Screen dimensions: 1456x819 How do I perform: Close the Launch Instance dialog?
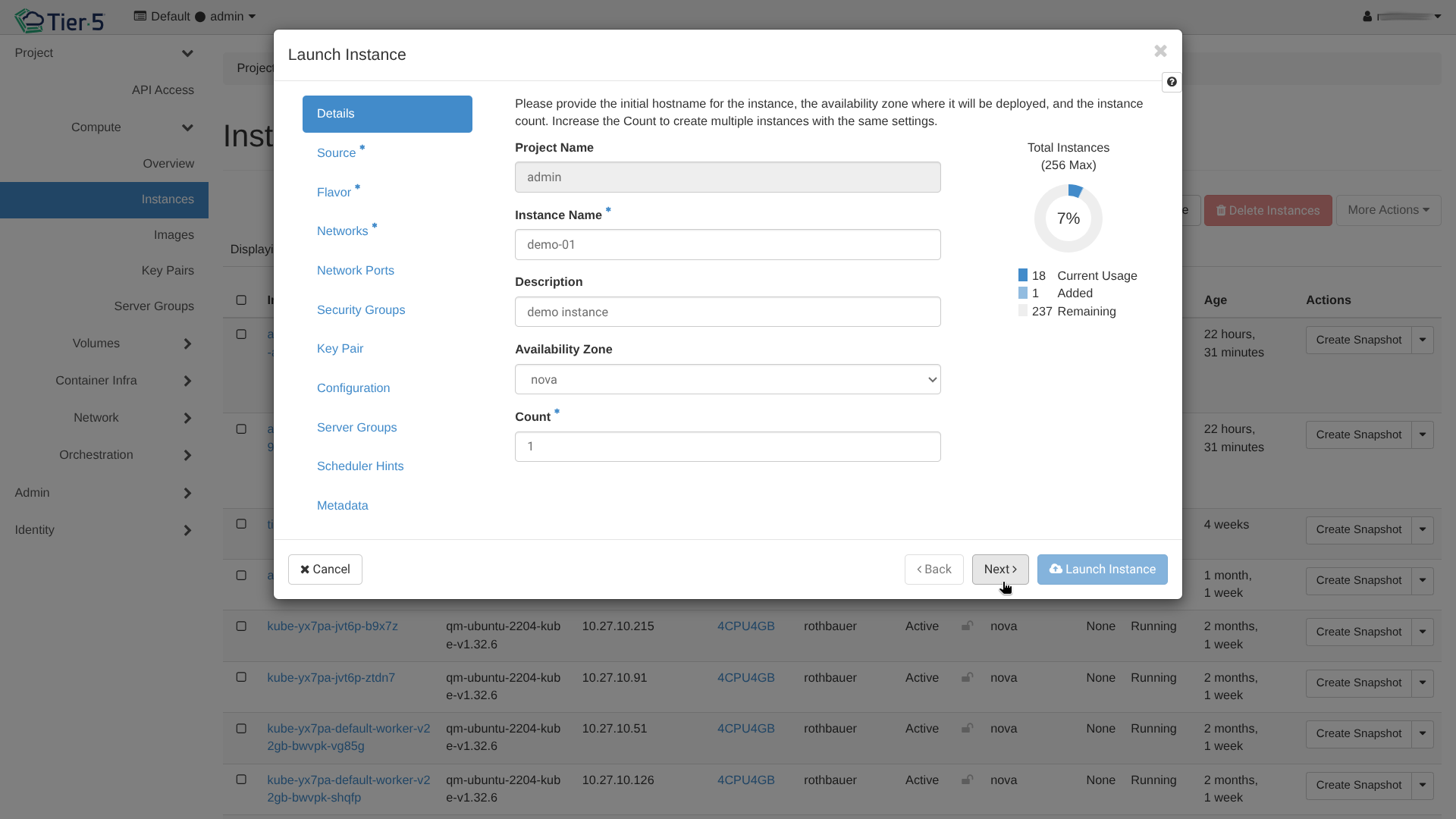(1160, 51)
